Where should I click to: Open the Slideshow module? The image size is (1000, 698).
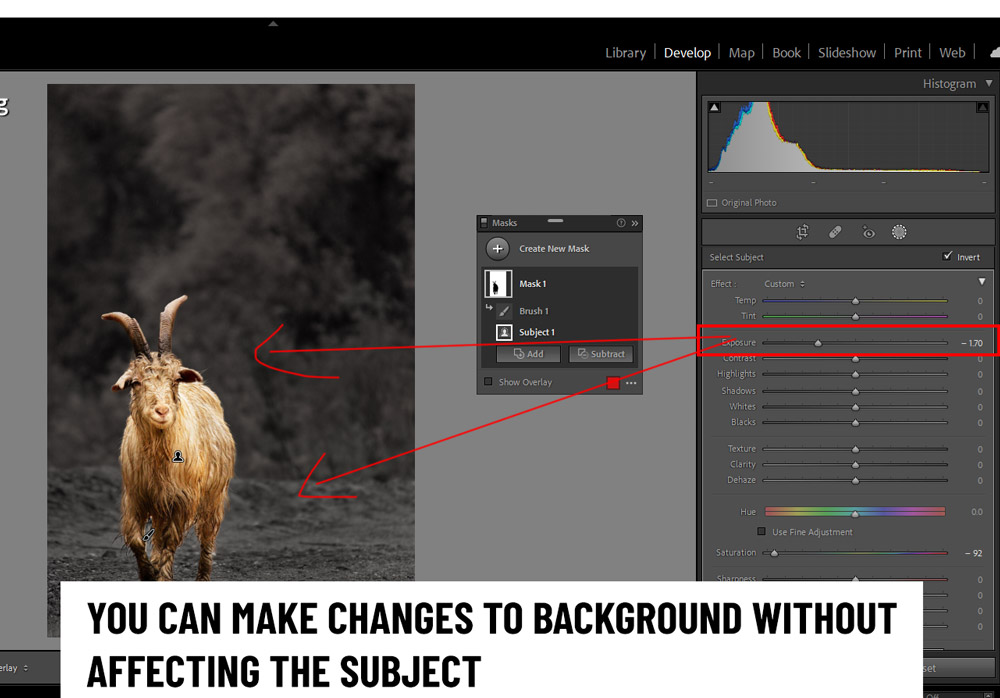[x=847, y=53]
